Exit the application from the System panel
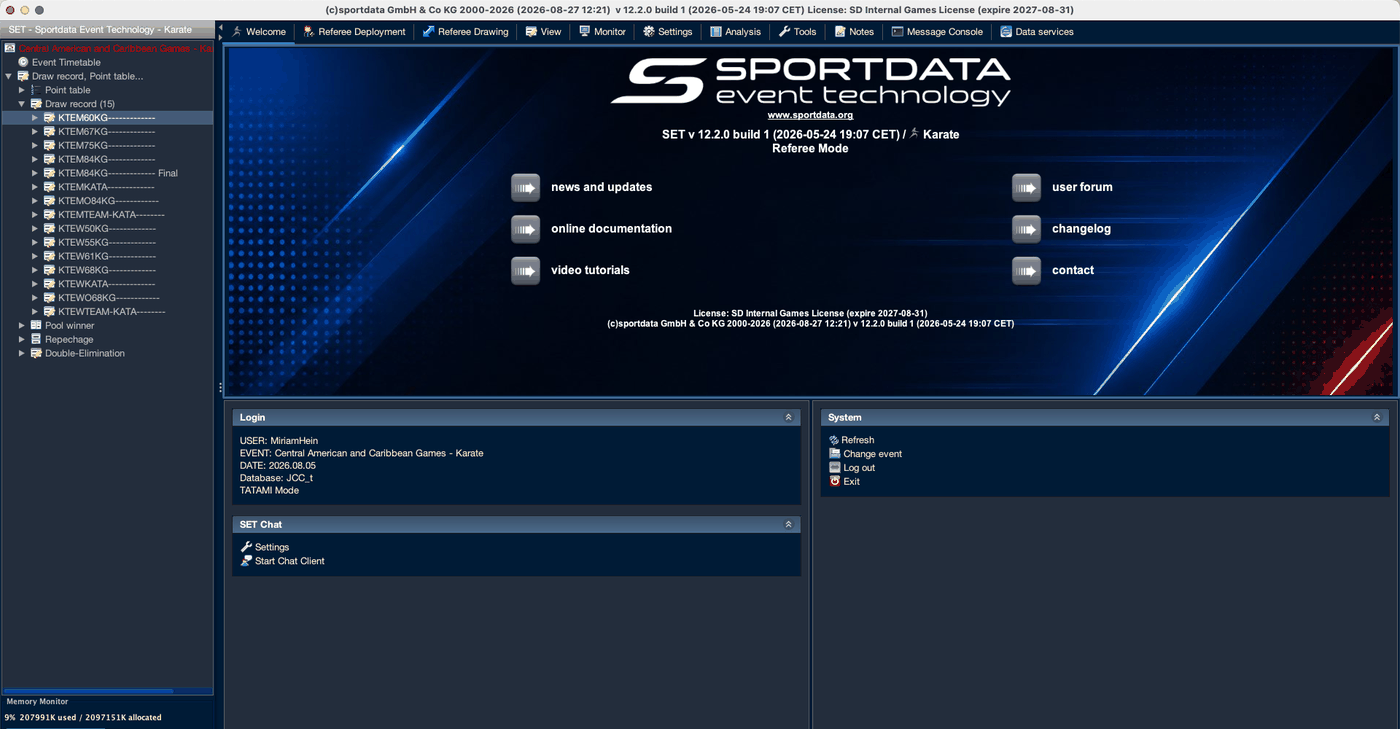 [844, 482]
